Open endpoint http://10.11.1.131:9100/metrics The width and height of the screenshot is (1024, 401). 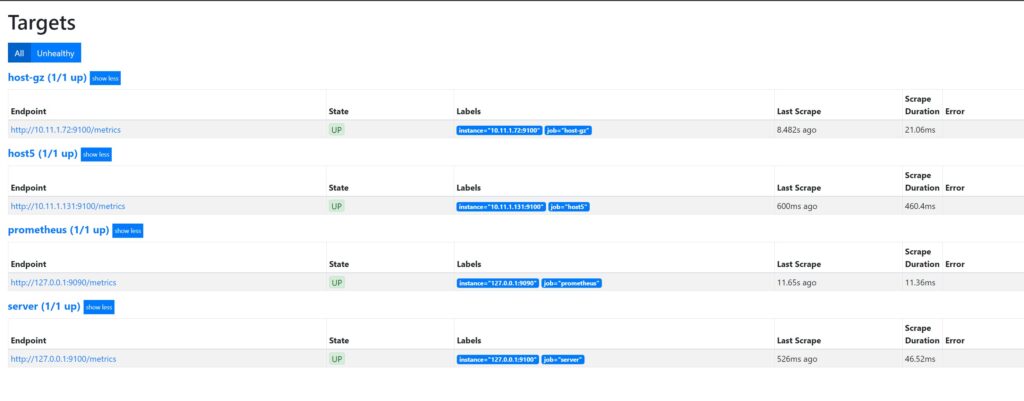tap(68, 206)
